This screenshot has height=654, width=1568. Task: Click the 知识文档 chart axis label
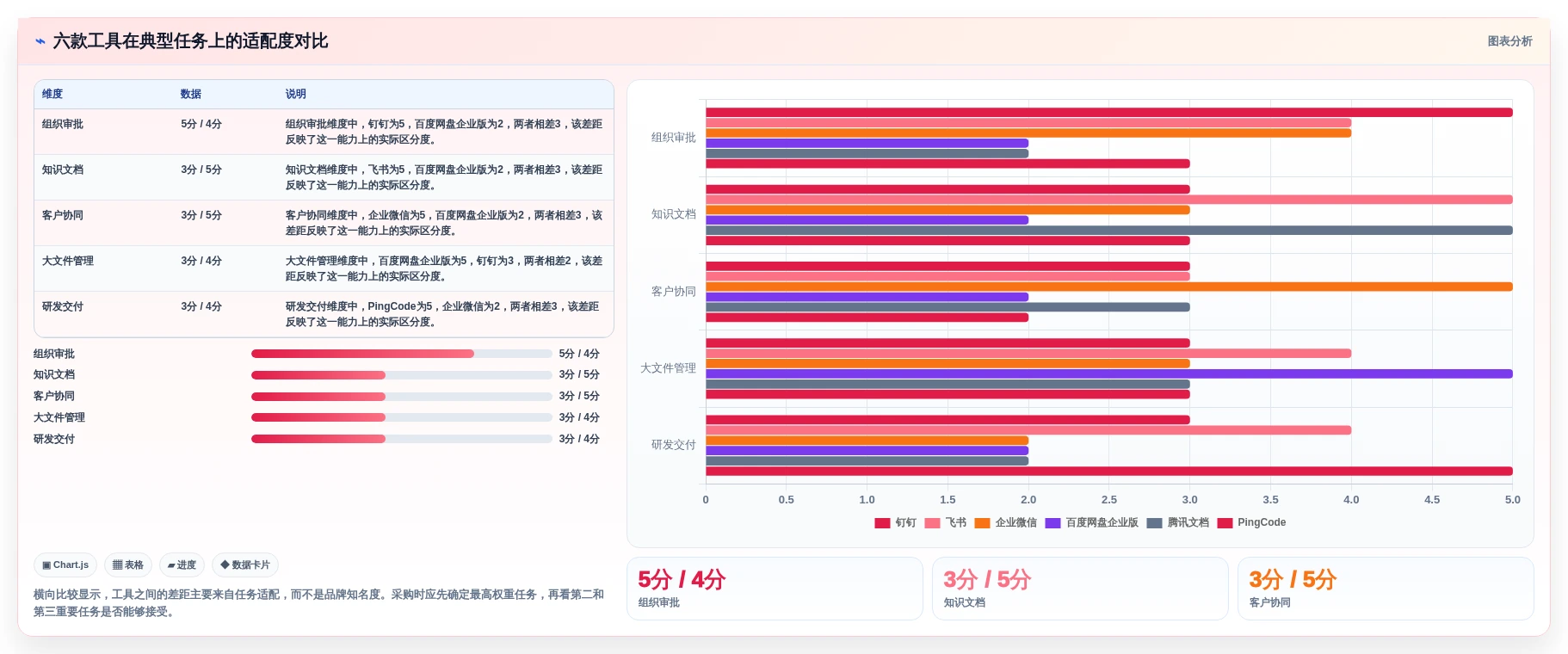(673, 214)
